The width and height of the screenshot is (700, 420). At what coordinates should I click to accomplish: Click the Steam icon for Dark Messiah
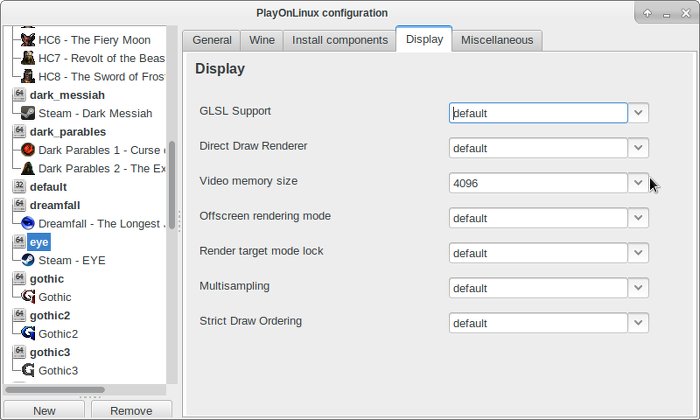[x=28, y=113]
